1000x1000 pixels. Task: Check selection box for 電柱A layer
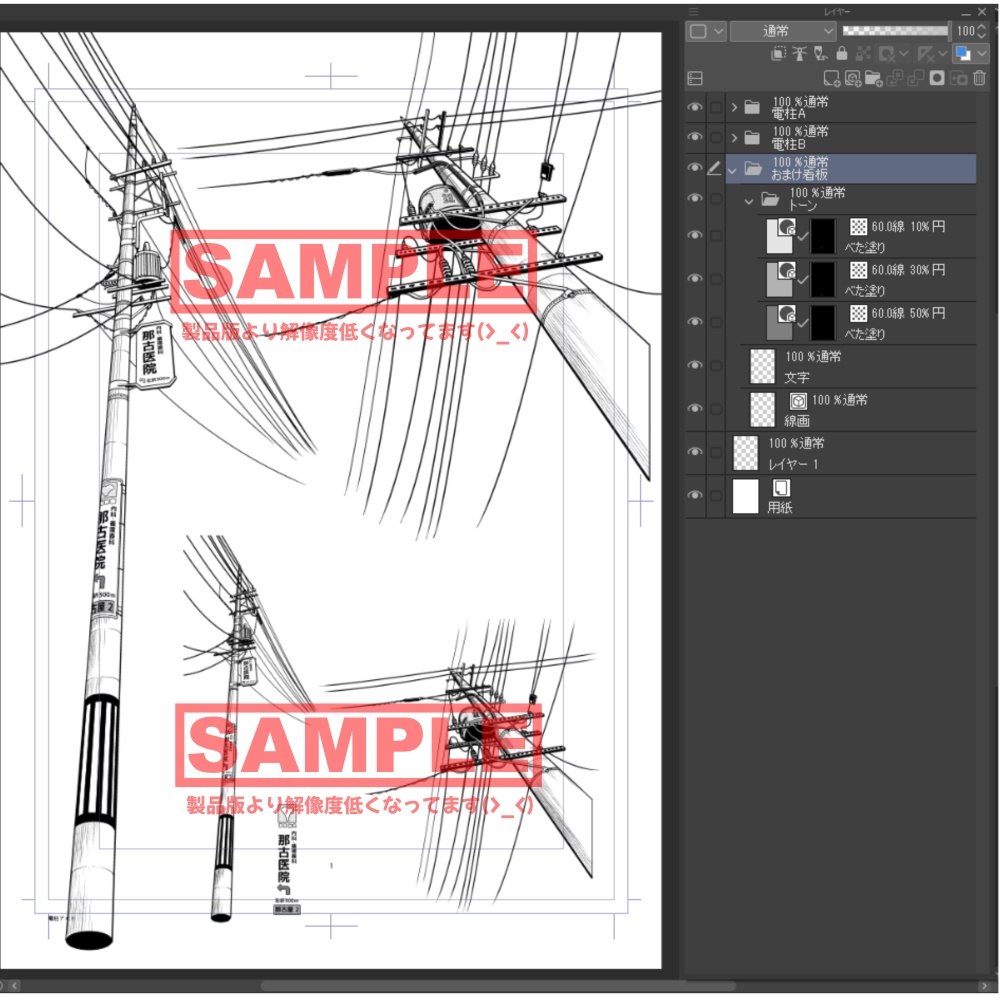pos(716,107)
